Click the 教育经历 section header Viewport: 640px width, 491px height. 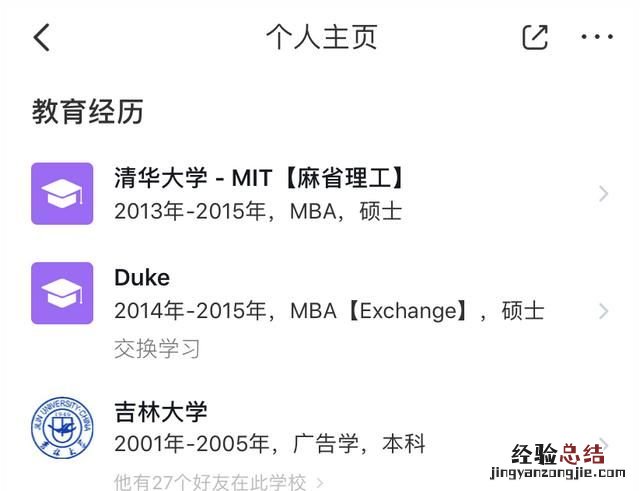[x=88, y=111]
